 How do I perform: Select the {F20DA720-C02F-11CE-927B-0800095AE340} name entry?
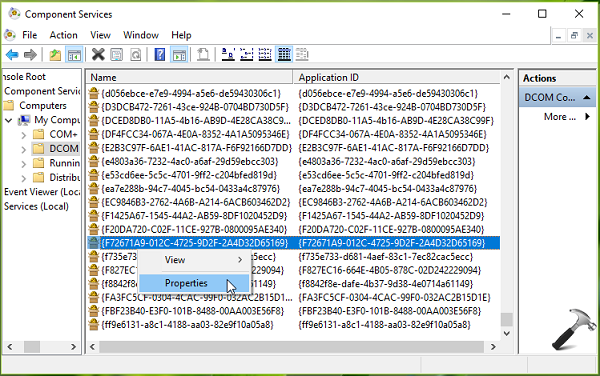pyautogui.click(x=194, y=230)
